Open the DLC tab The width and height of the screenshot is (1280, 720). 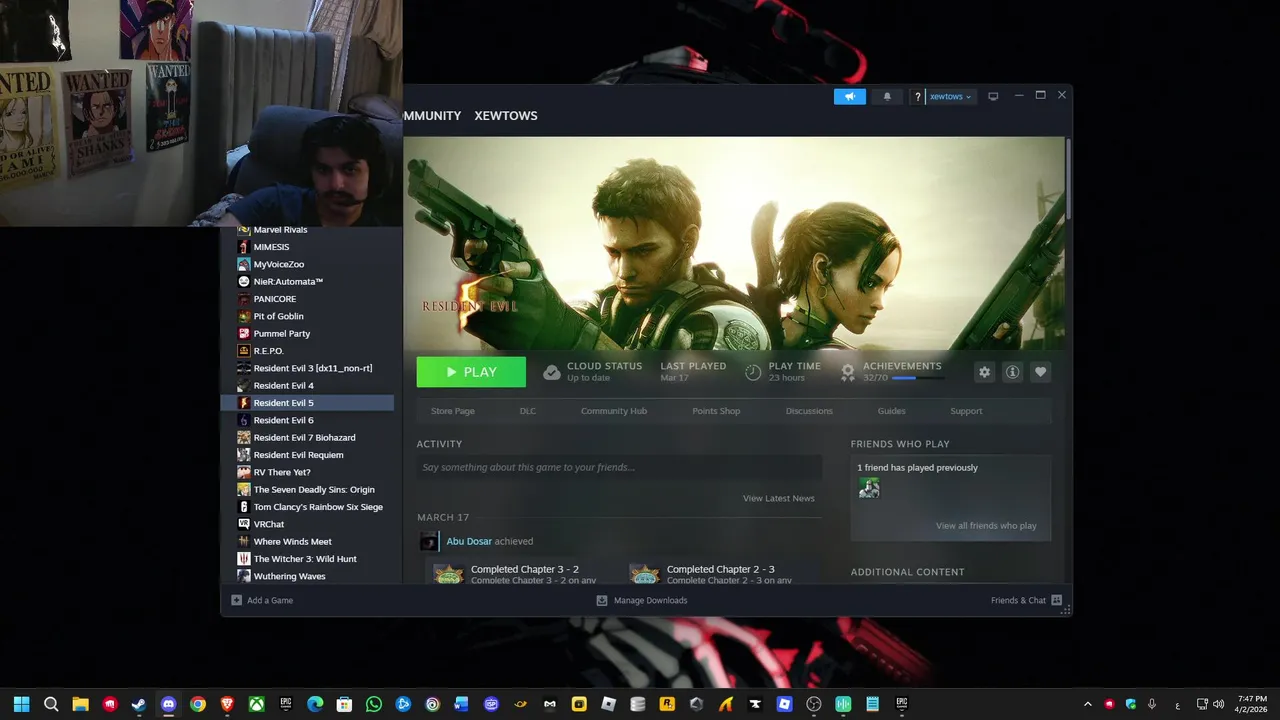coord(528,411)
